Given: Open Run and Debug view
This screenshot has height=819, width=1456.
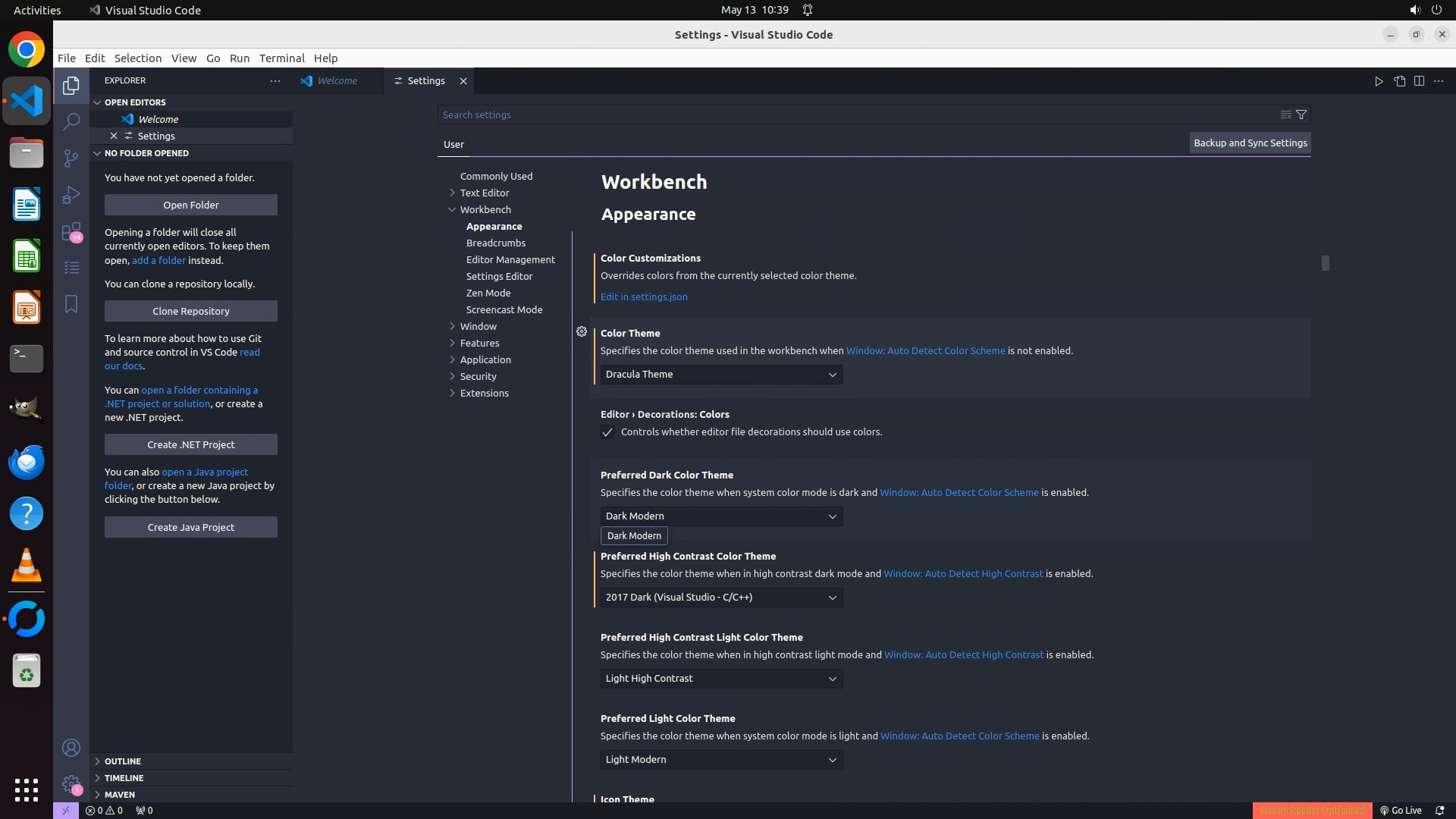Looking at the screenshot, I should coord(71,195).
